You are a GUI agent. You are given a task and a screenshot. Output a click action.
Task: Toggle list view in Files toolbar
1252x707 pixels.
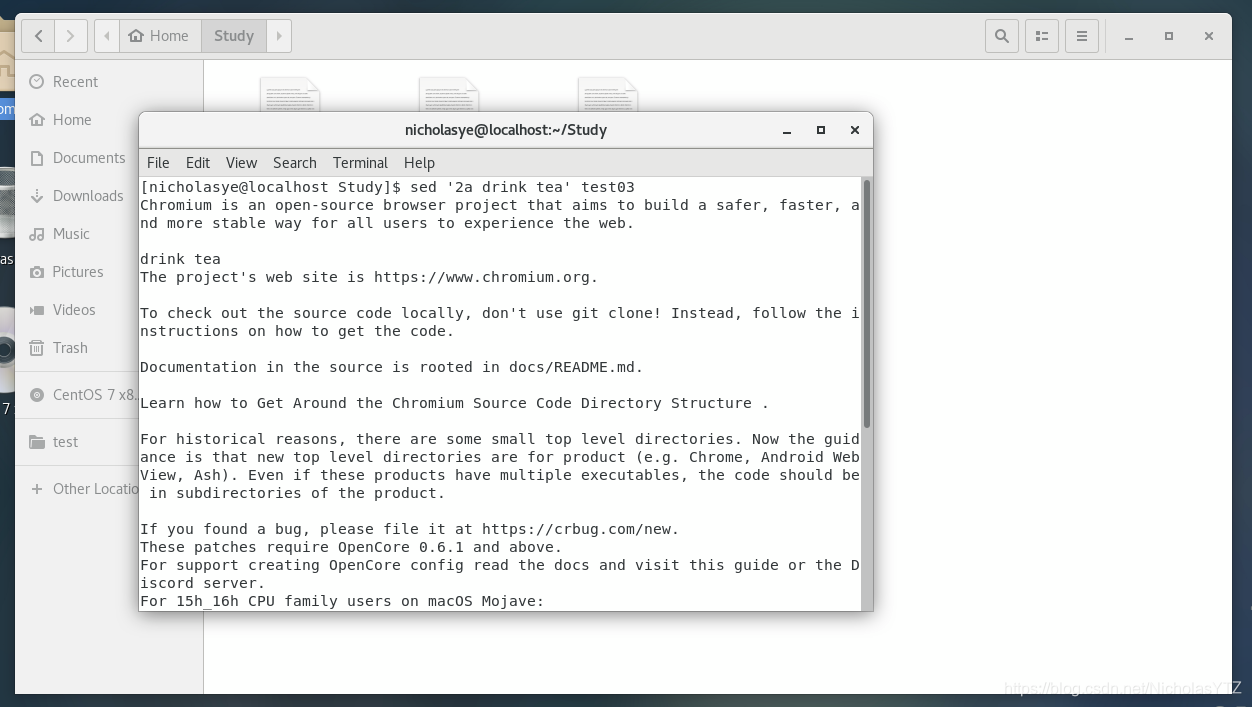(1041, 36)
